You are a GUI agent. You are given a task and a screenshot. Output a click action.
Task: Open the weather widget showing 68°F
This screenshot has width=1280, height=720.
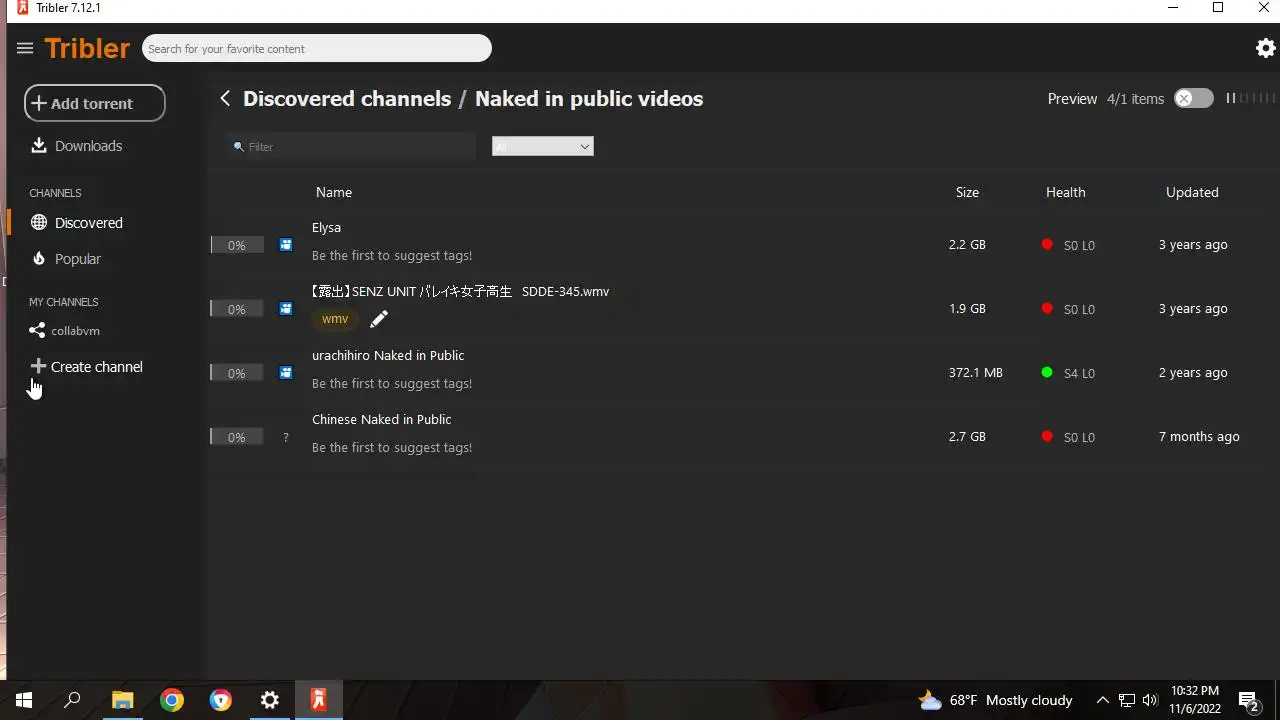[x=995, y=700]
